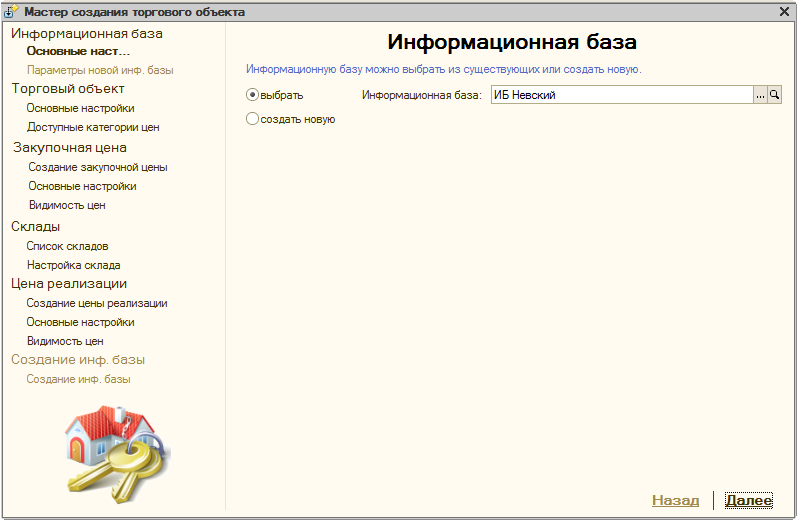This screenshot has width=797, height=520.
Task: Select Основные настройки under Закупочная цена
Action: tap(82, 186)
